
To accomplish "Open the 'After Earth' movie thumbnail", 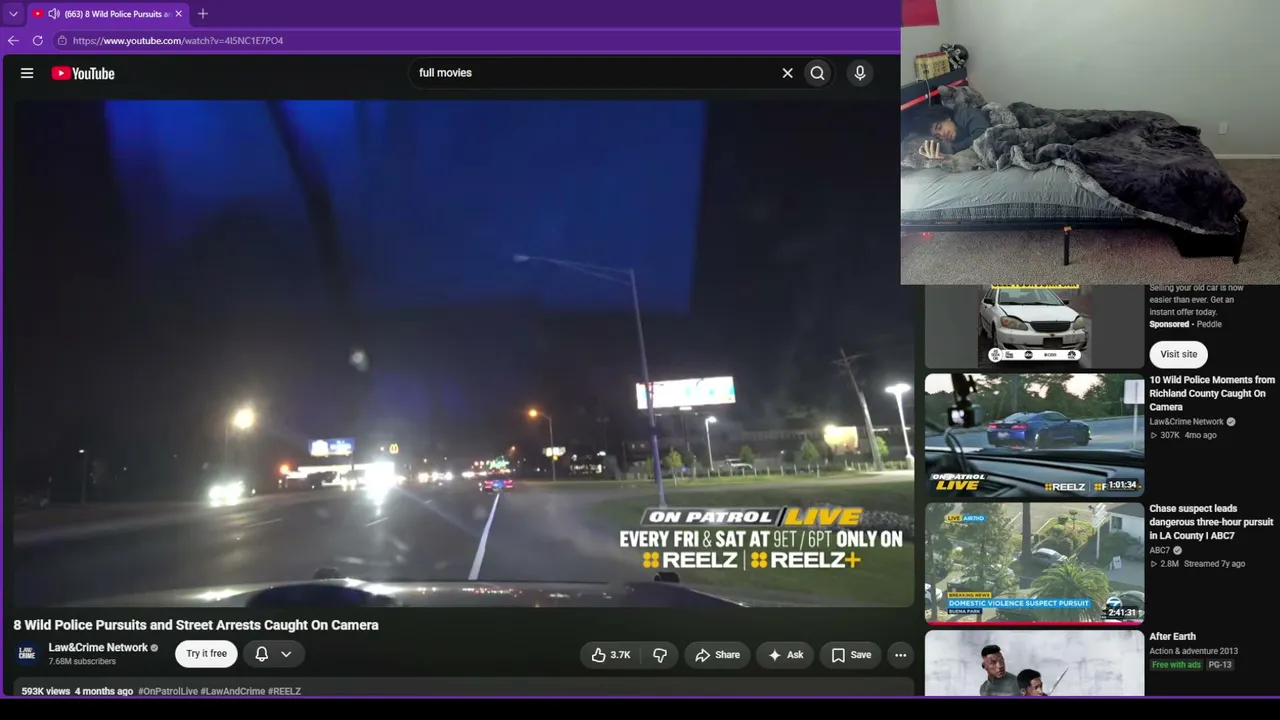I will [1034, 663].
